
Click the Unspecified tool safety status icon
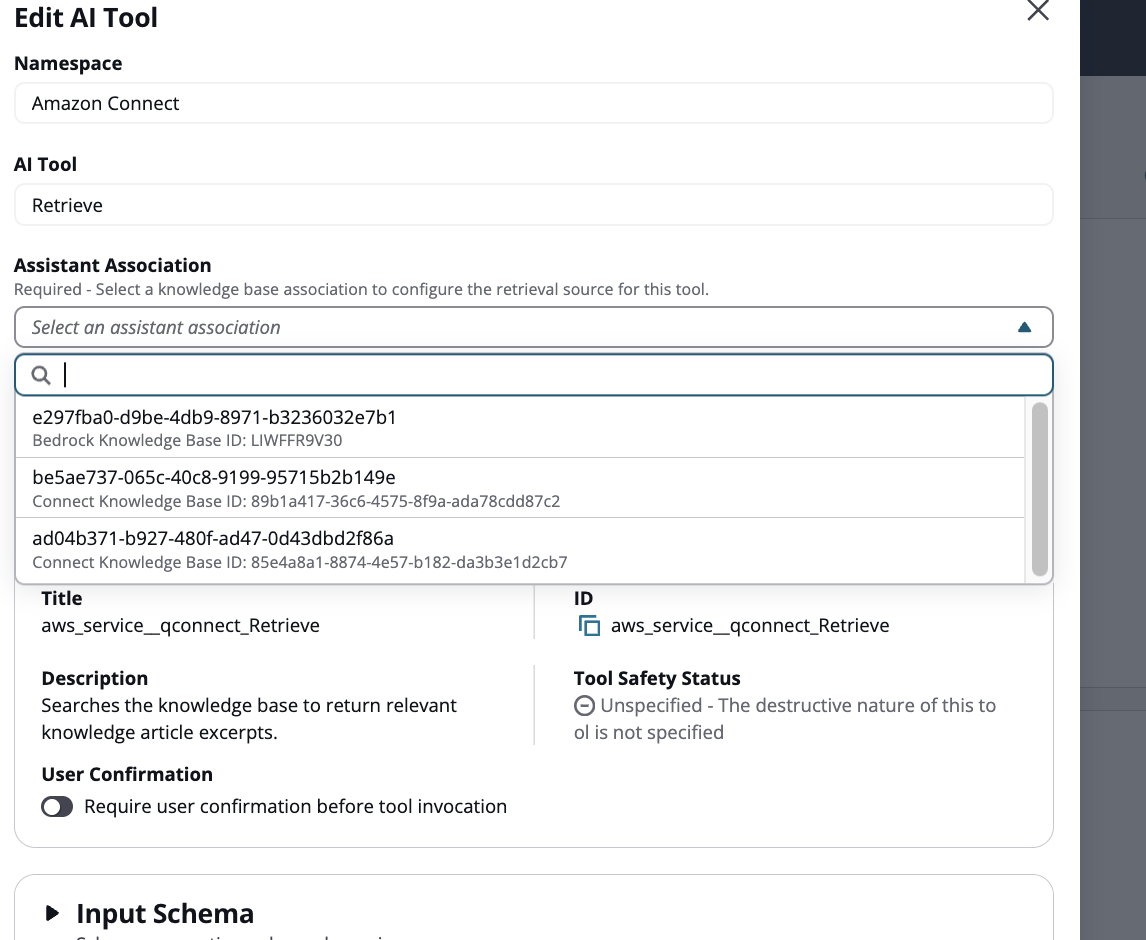(584, 706)
